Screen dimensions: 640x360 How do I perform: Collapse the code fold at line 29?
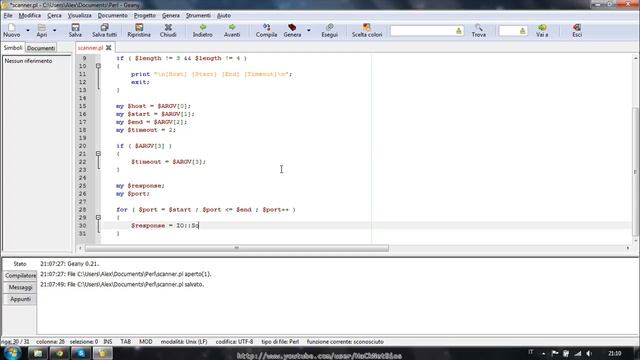(98, 217)
